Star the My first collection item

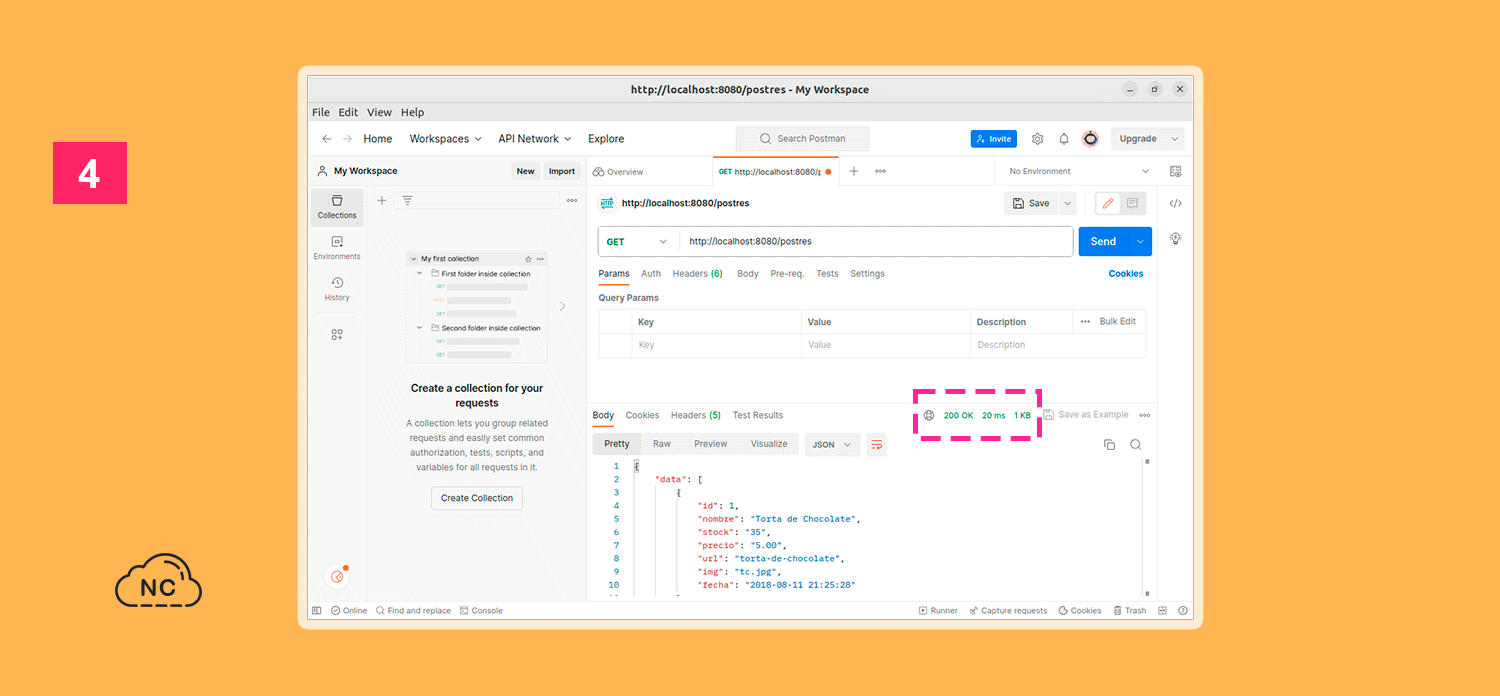coord(529,259)
